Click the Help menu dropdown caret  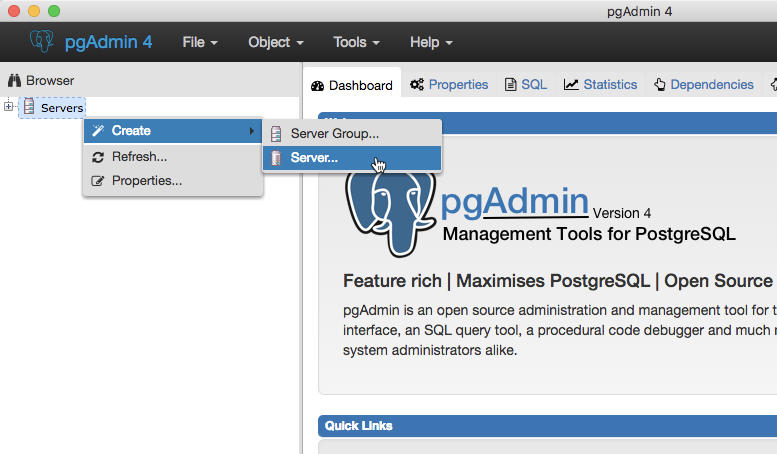pyautogui.click(x=449, y=43)
